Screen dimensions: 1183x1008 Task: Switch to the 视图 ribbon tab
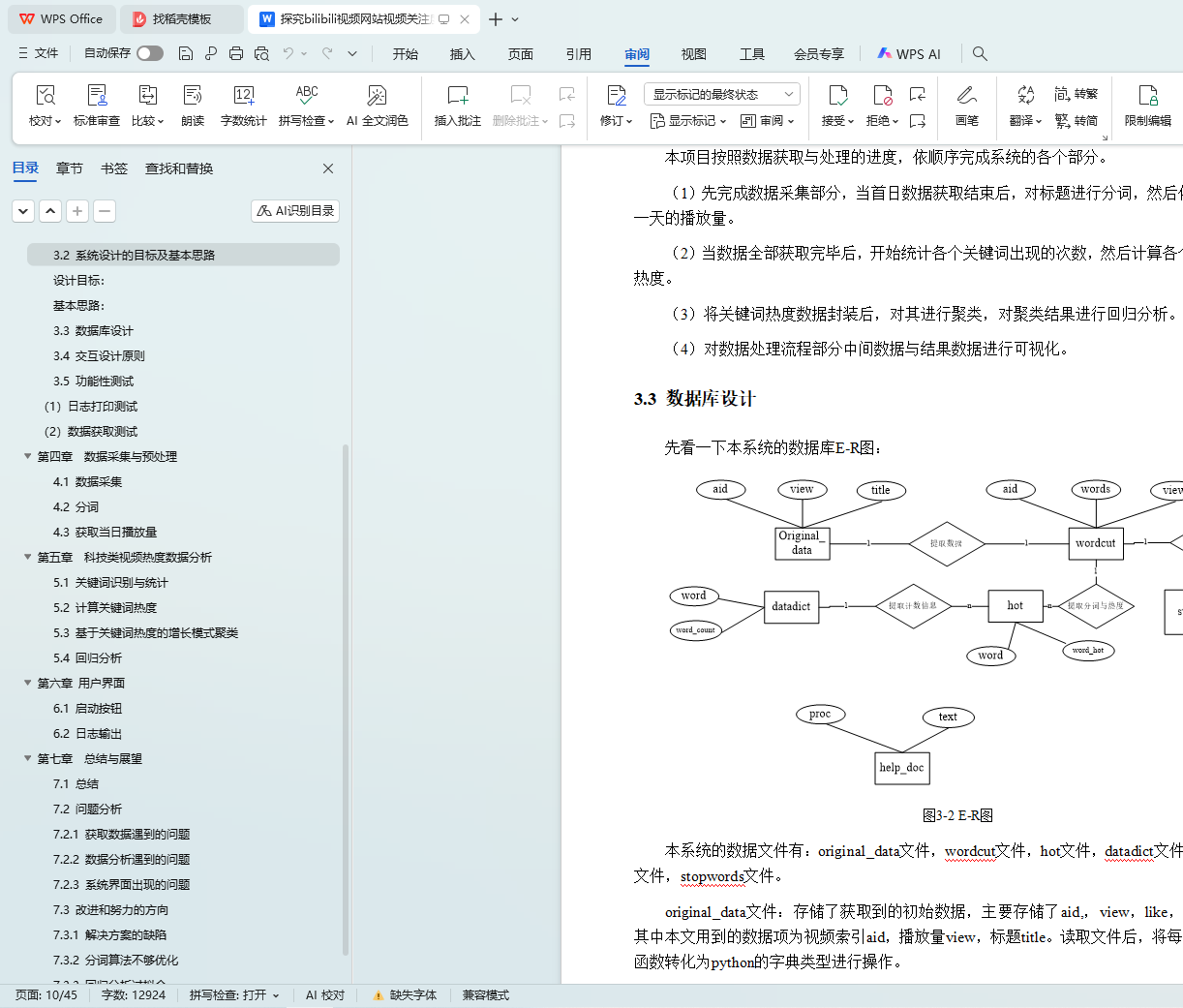(693, 54)
